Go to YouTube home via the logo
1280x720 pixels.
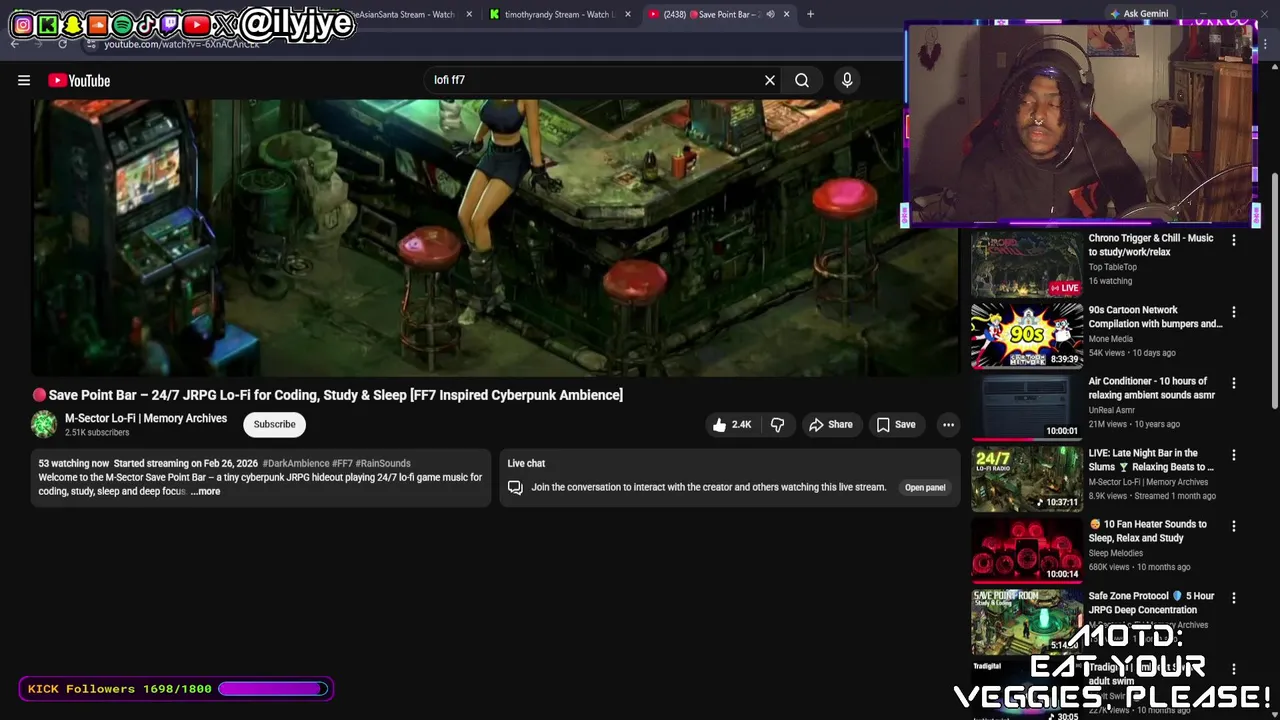(x=79, y=80)
